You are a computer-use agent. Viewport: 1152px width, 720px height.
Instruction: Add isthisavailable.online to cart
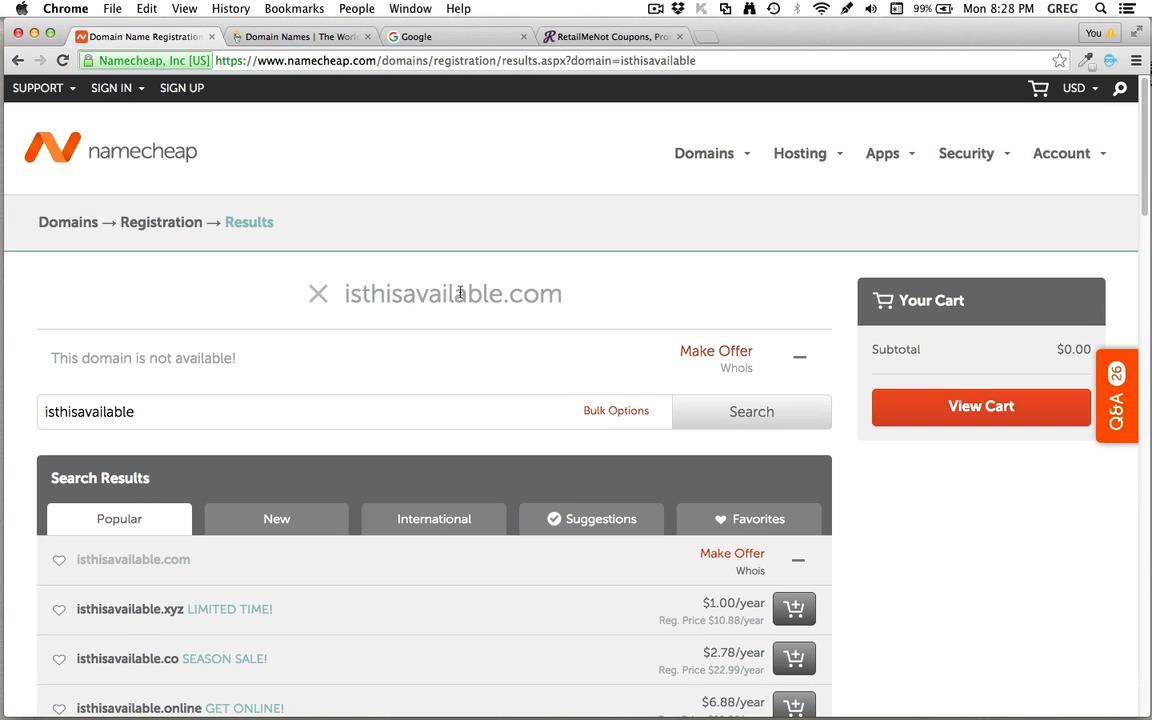(793, 705)
